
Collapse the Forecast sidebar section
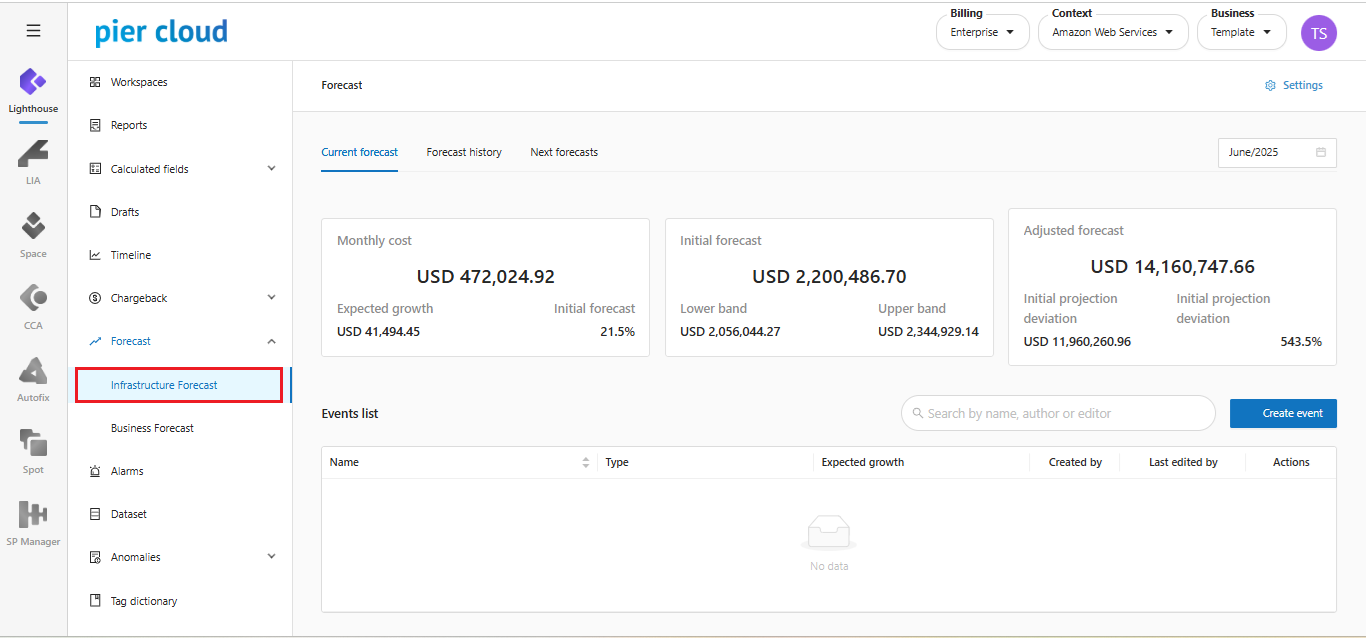pyautogui.click(x=271, y=342)
